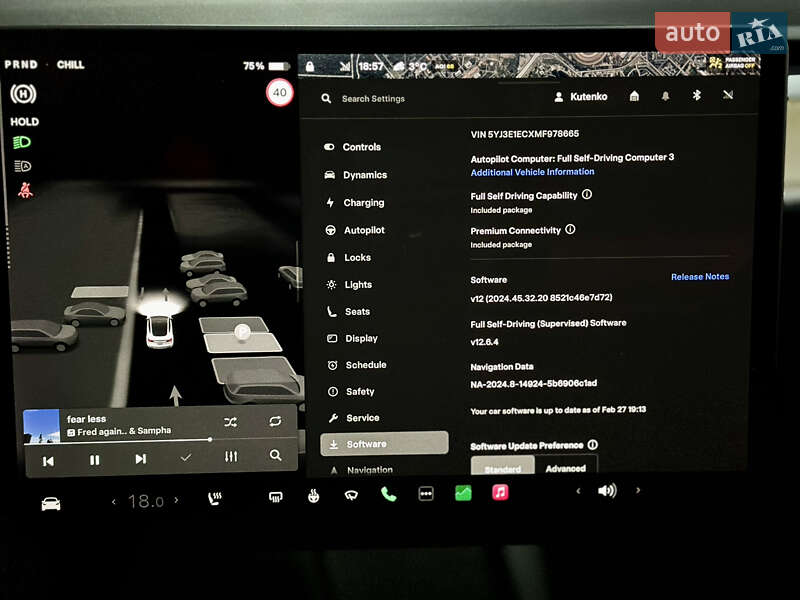800x600 pixels.
Task: Toggle rear defrost icon
Action: (276, 496)
